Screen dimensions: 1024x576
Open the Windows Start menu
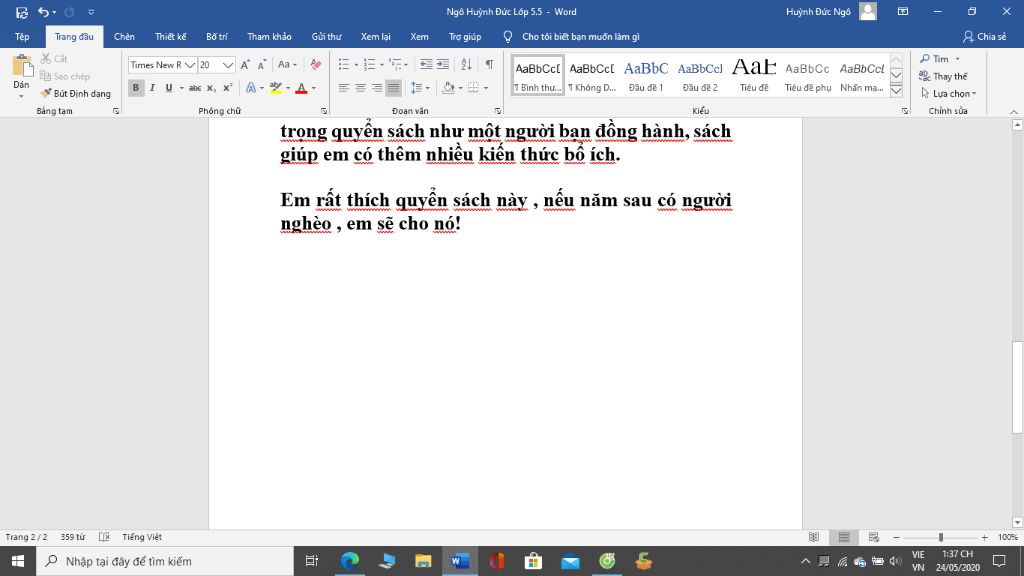[x=18, y=561]
